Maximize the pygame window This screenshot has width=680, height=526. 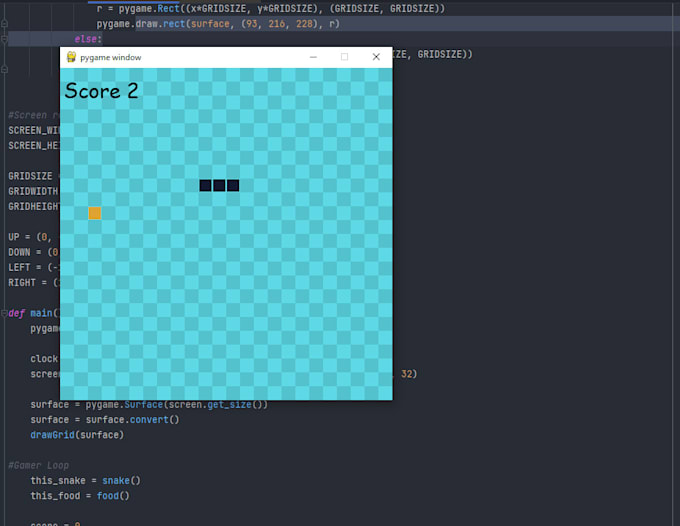pyautogui.click(x=345, y=57)
